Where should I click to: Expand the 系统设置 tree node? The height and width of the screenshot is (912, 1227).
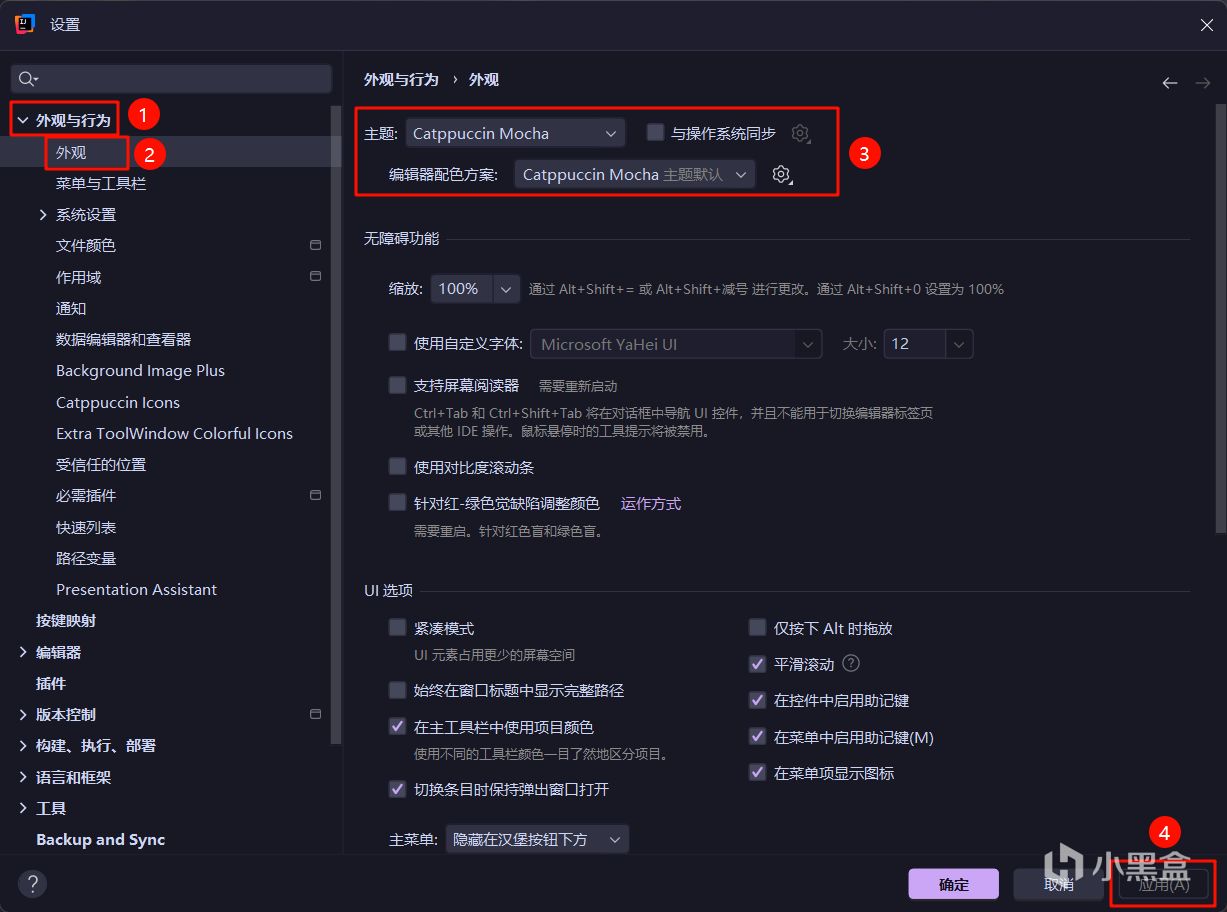pyautogui.click(x=43, y=214)
